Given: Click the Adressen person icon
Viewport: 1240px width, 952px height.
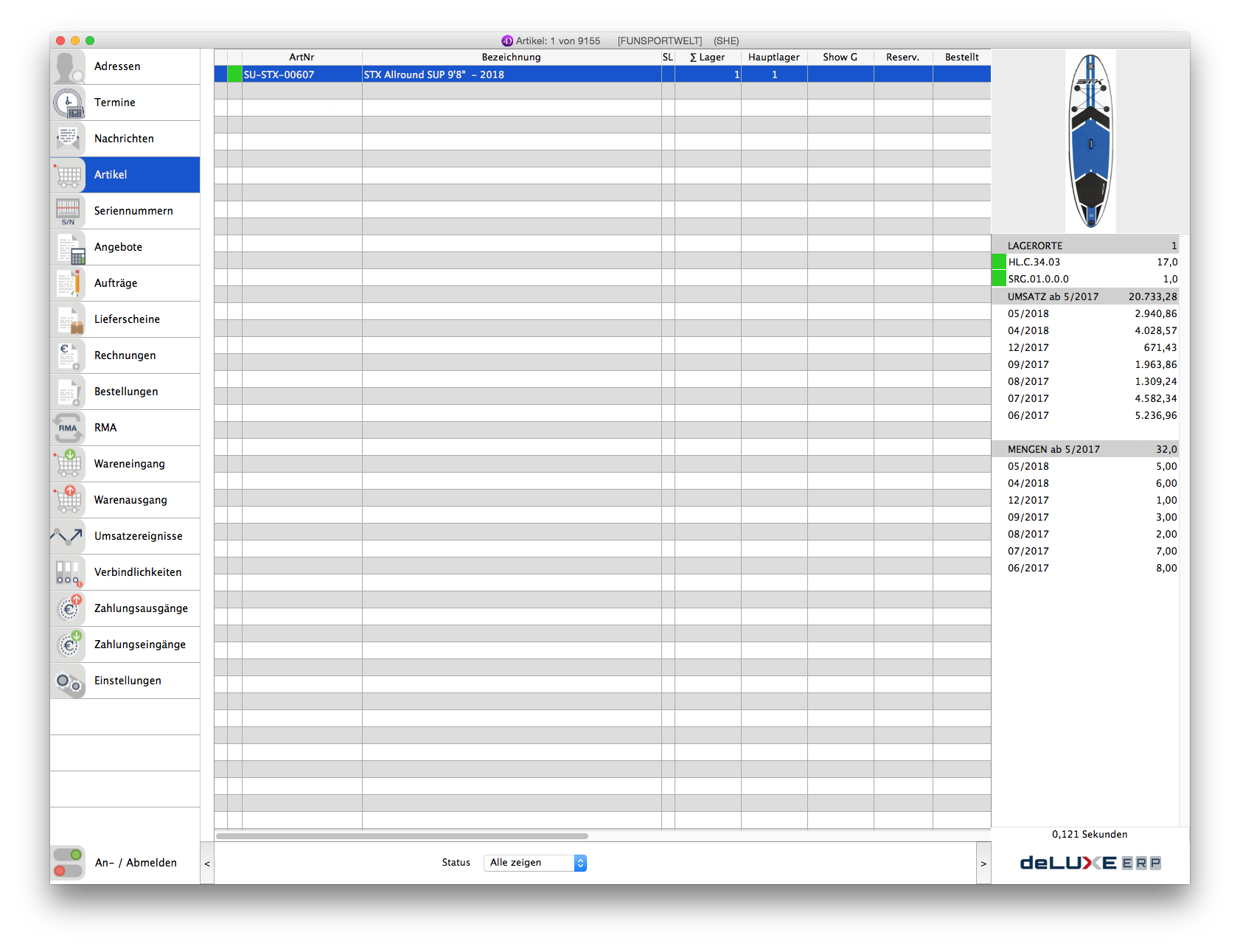Looking at the screenshot, I should [x=69, y=66].
